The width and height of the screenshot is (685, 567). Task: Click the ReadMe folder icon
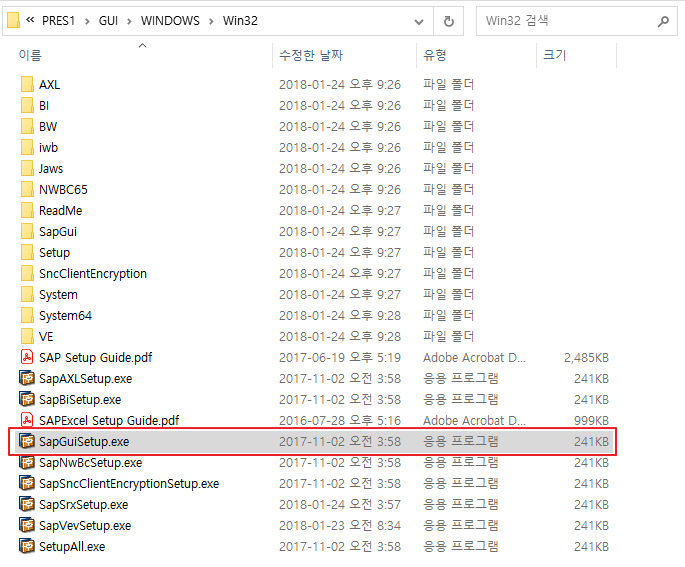pos(27,210)
